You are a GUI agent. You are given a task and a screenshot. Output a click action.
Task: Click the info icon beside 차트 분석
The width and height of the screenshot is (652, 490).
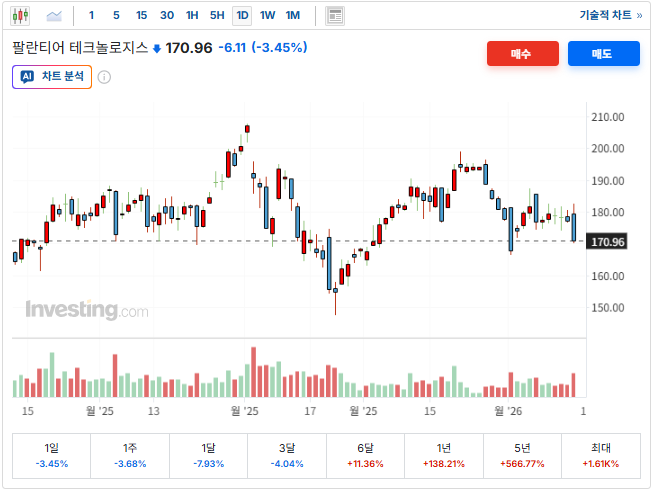(104, 77)
